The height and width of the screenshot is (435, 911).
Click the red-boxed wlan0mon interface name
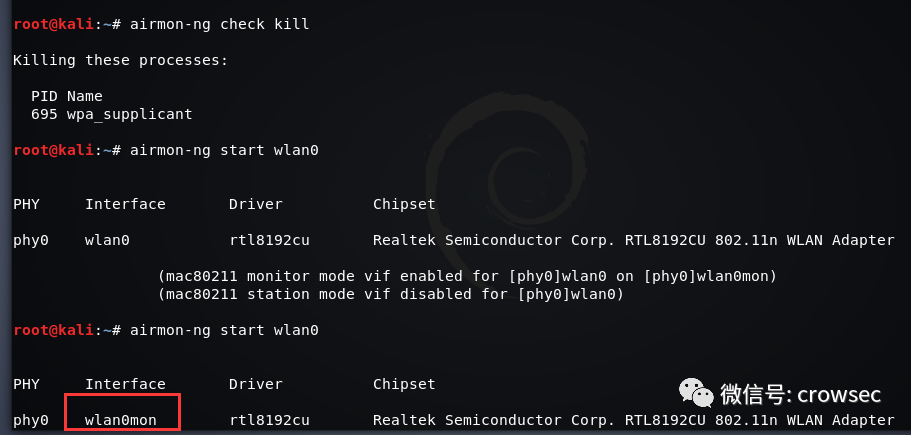pyautogui.click(x=121, y=420)
